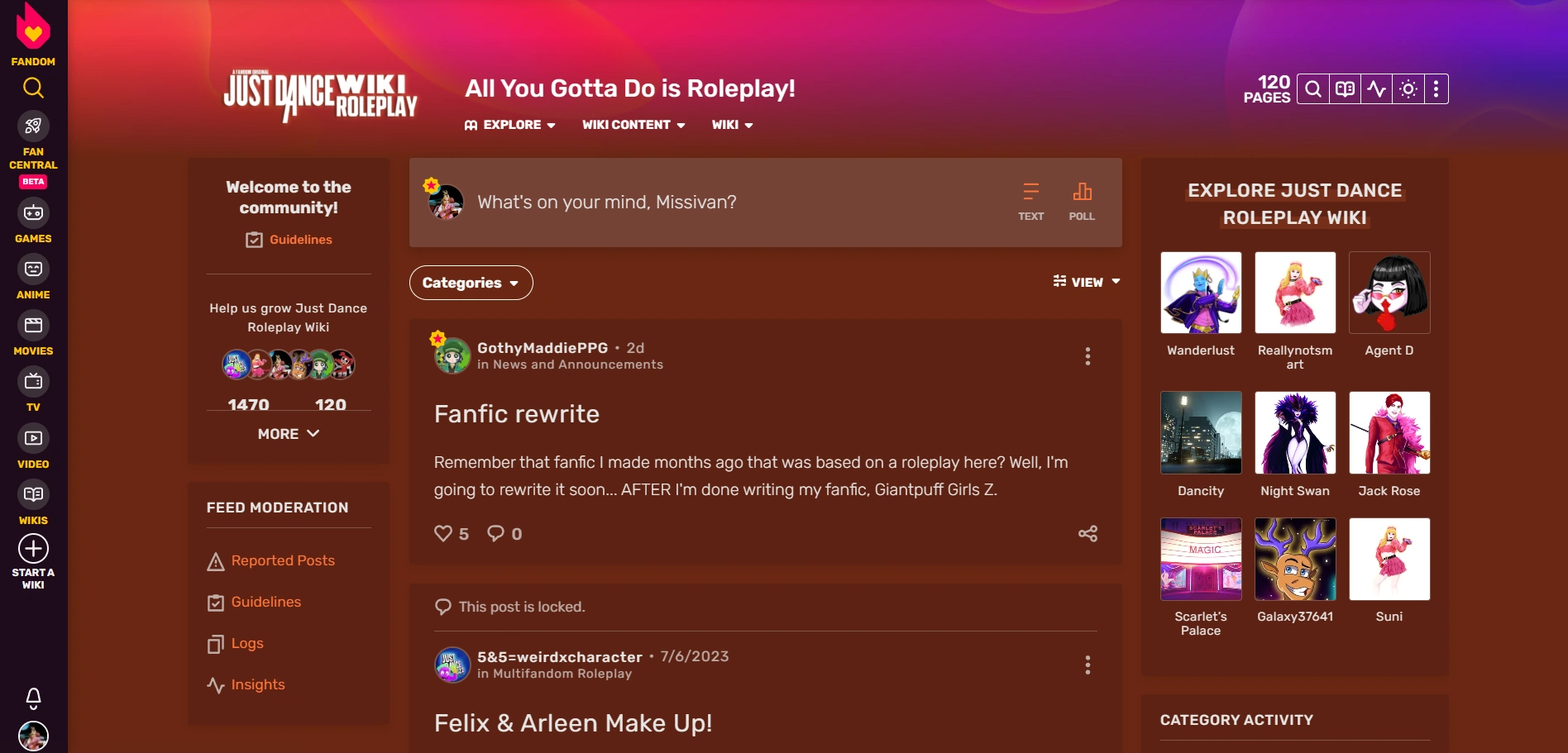1568x753 pixels.
Task: Open the Explore navigation menu
Action: point(510,125)
